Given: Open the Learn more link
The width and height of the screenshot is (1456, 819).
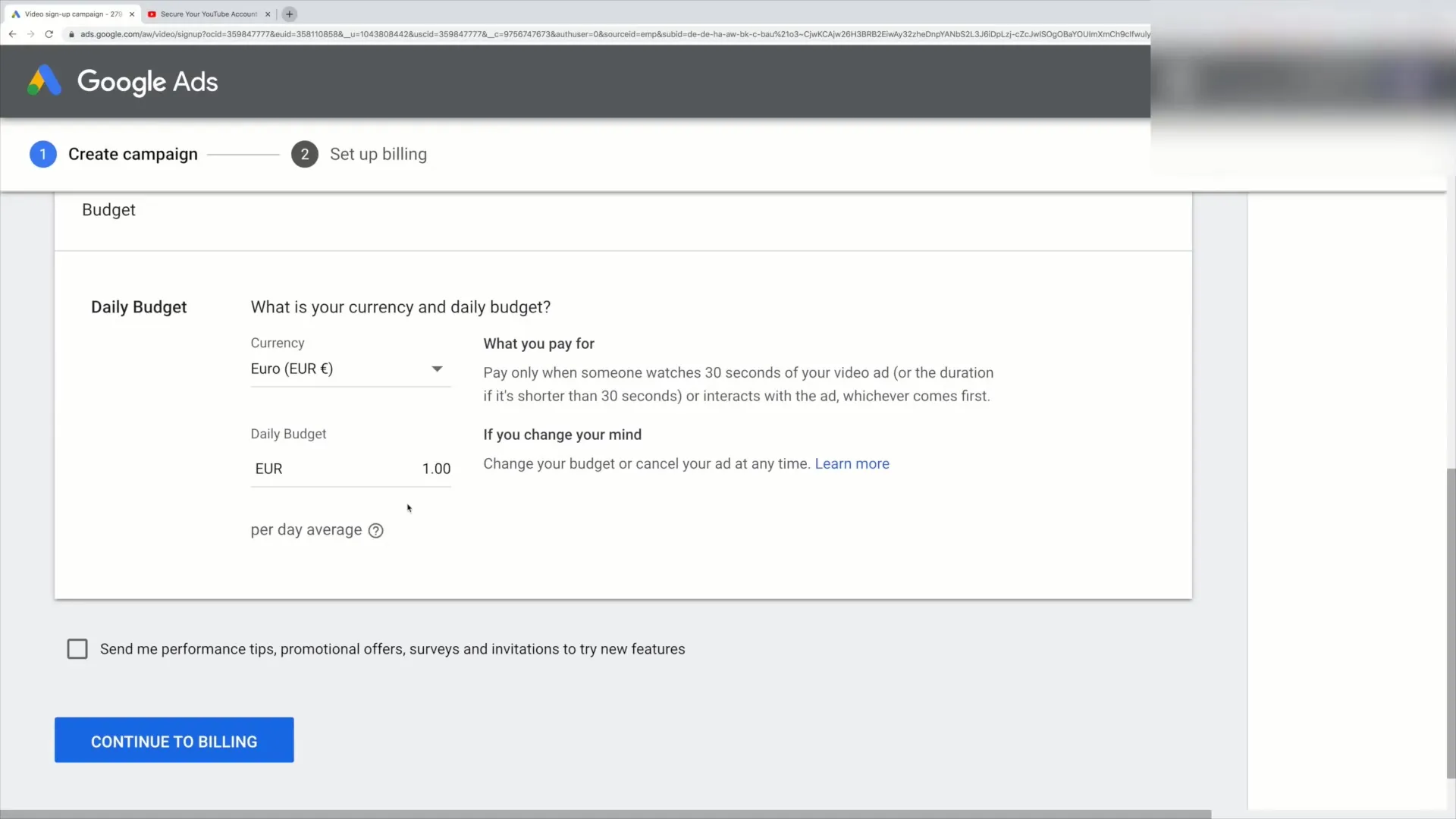Looking at the screenshot, I should tap(852, 464).
